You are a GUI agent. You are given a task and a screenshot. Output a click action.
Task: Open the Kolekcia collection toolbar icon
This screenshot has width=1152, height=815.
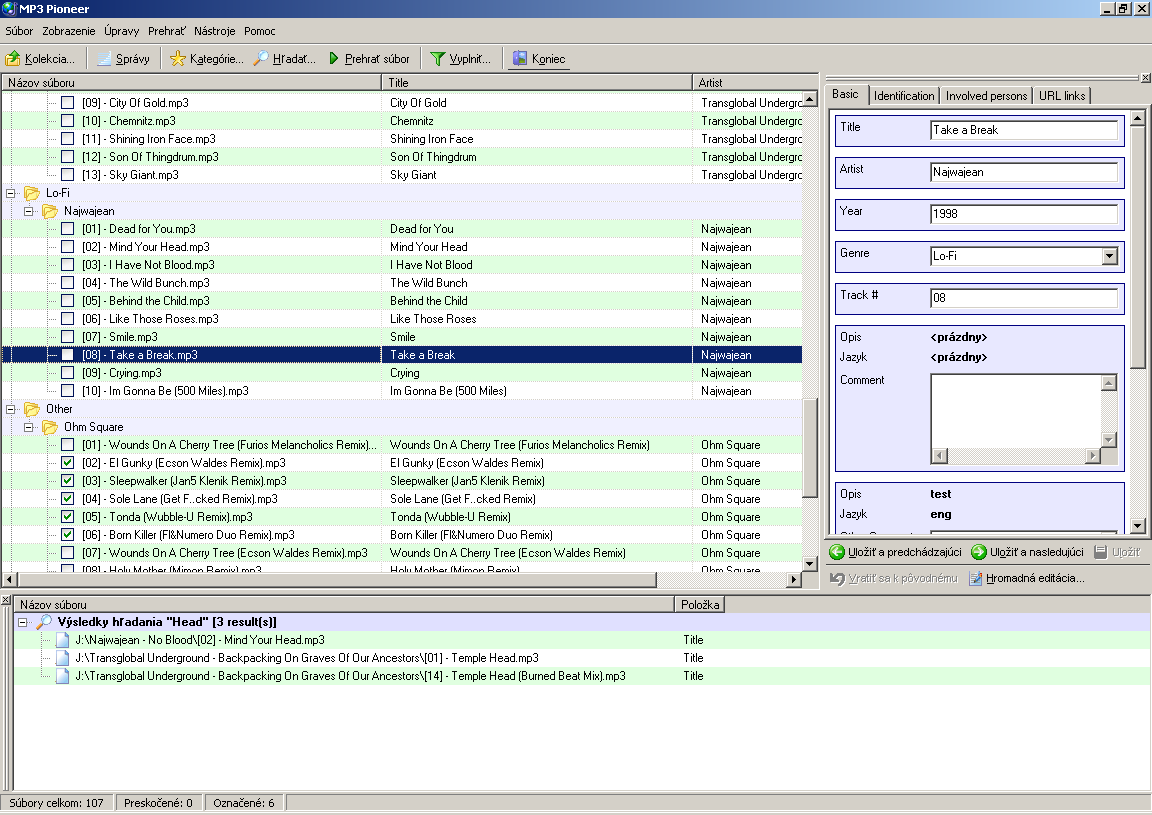[x=14, y=59]
